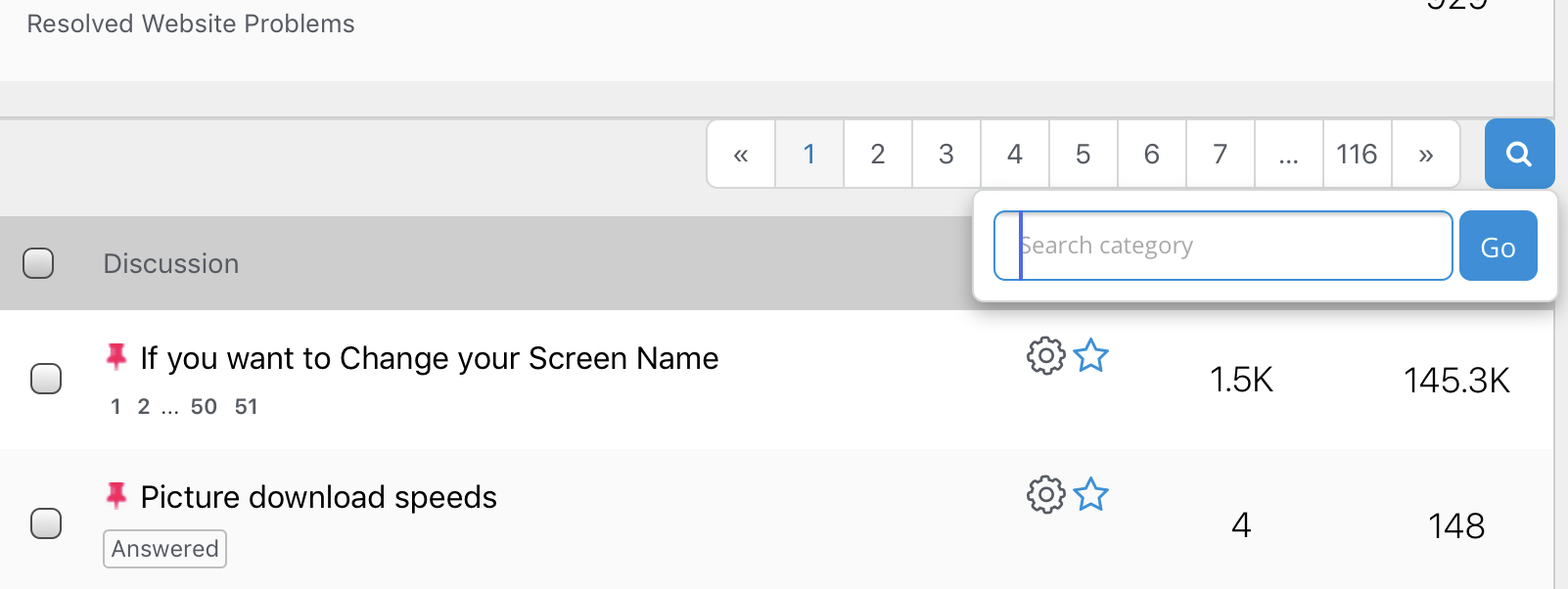
Task: Open If you want to Change your Screen Name
Action: point(430,359)
